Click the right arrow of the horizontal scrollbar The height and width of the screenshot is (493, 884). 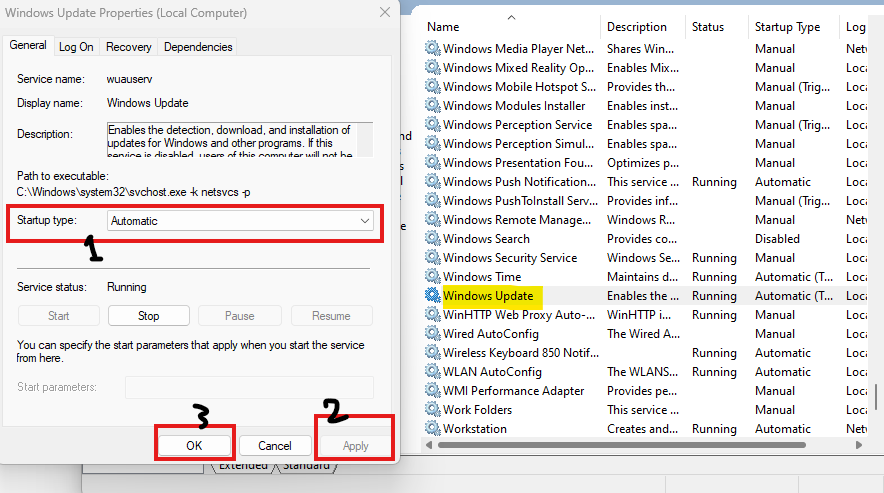[x=859, y=444]
